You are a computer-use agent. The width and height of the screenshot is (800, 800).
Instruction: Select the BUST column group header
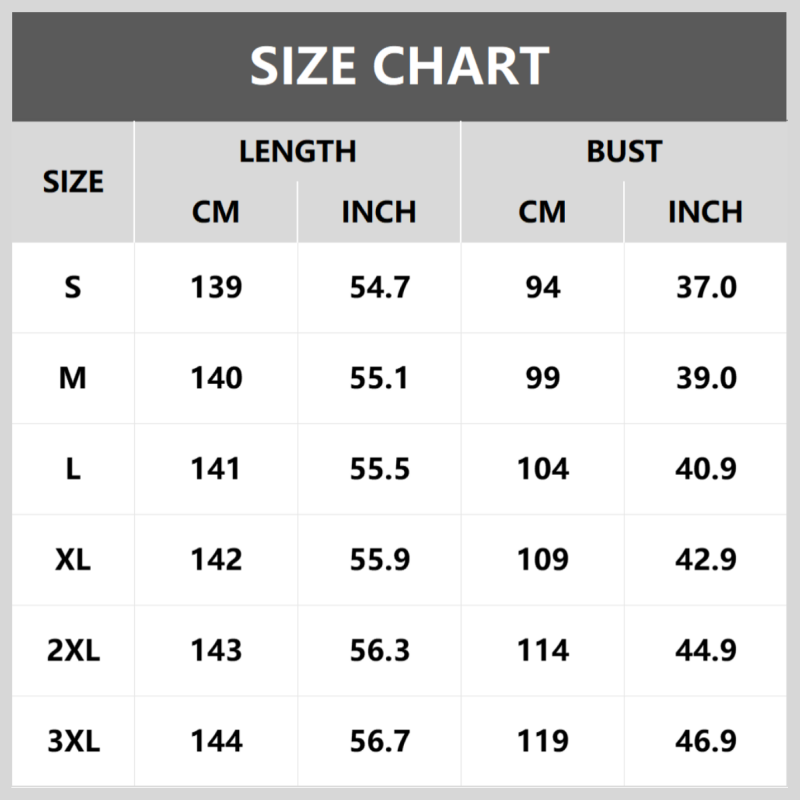tap(624, 151)
